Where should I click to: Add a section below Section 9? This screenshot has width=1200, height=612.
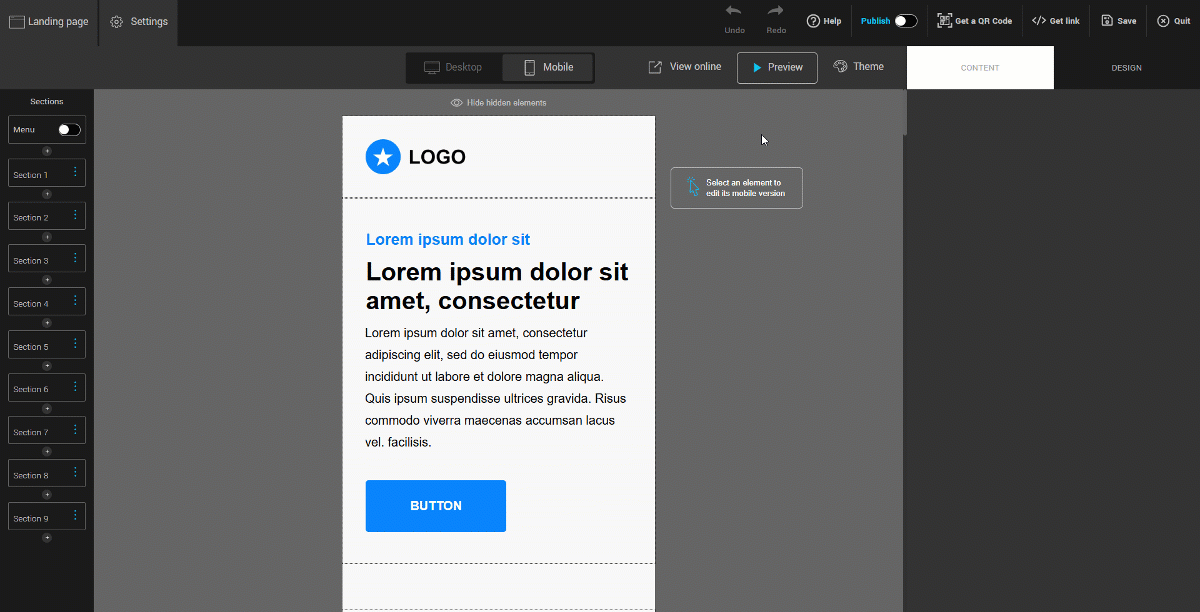click(47, 538)
